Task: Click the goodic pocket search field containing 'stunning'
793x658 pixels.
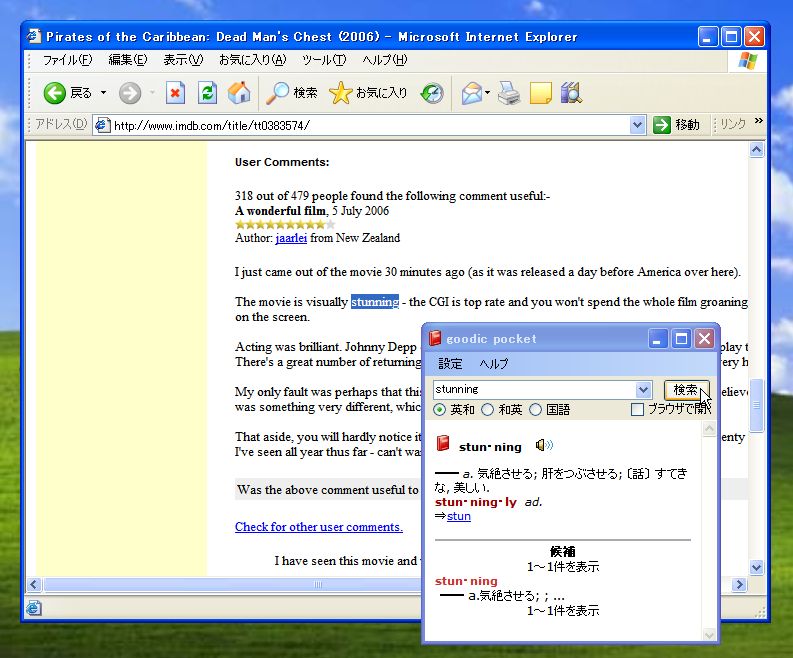Action: (x=535, y=389)
